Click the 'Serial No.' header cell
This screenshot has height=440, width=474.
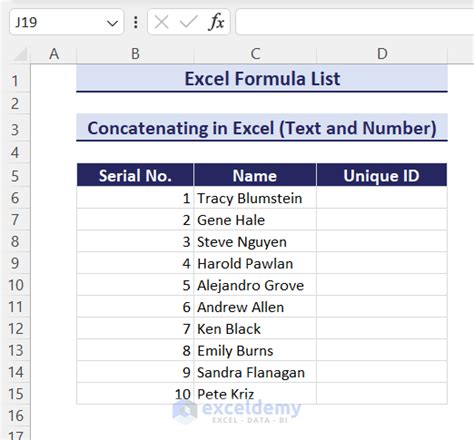(x=135, y=175)
